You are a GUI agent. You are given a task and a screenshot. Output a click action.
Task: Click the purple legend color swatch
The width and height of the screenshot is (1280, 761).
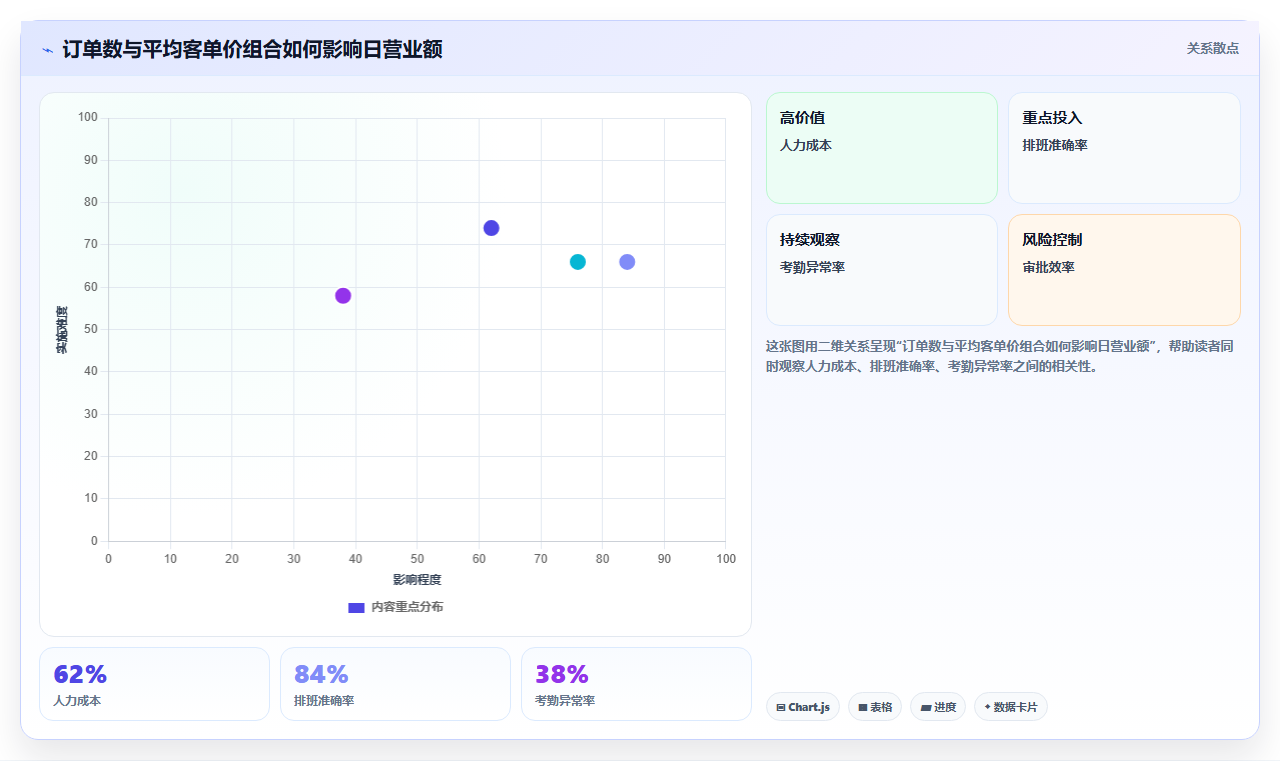point(356,608)
